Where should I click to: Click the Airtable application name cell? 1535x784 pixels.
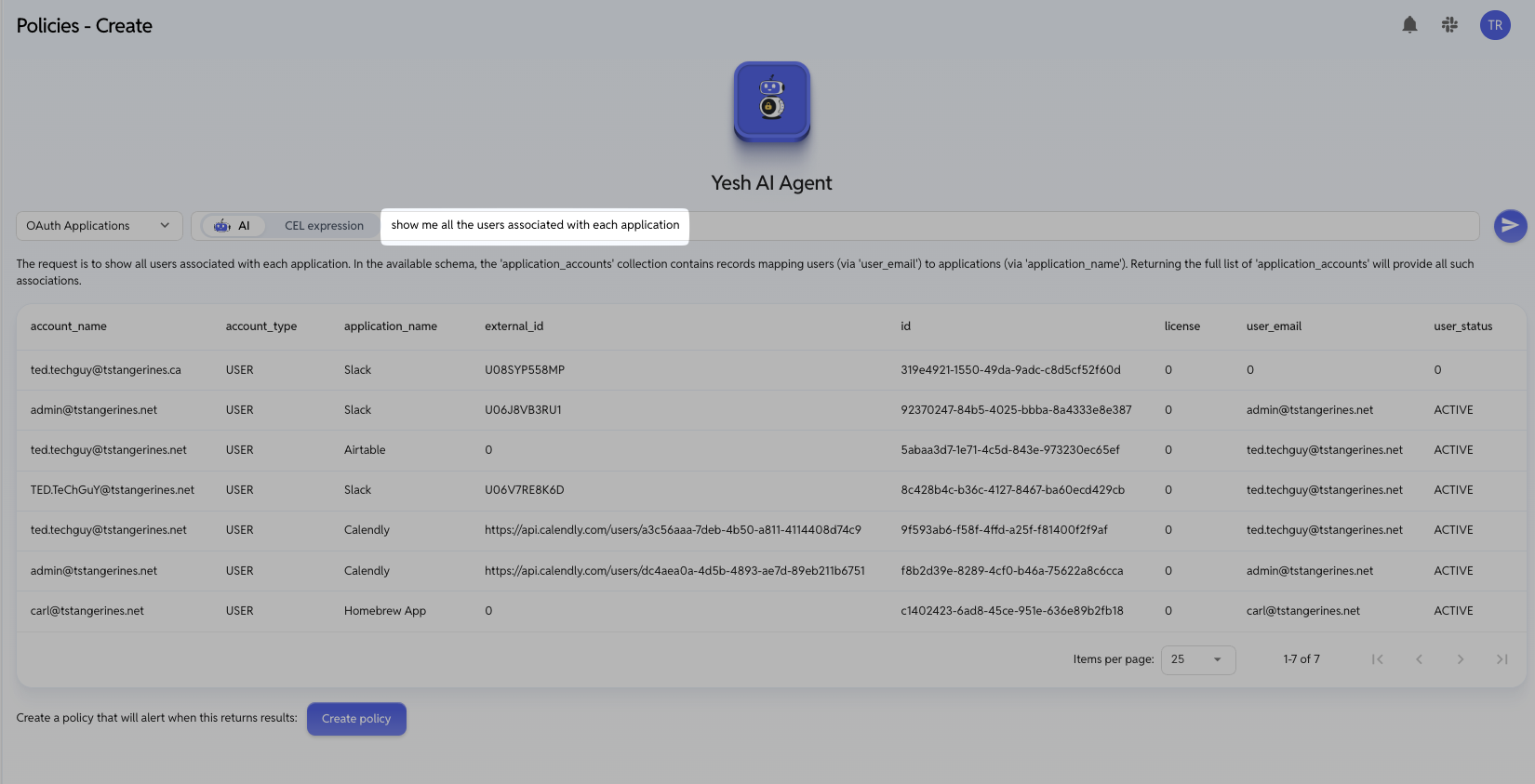(x=365, y=450)
